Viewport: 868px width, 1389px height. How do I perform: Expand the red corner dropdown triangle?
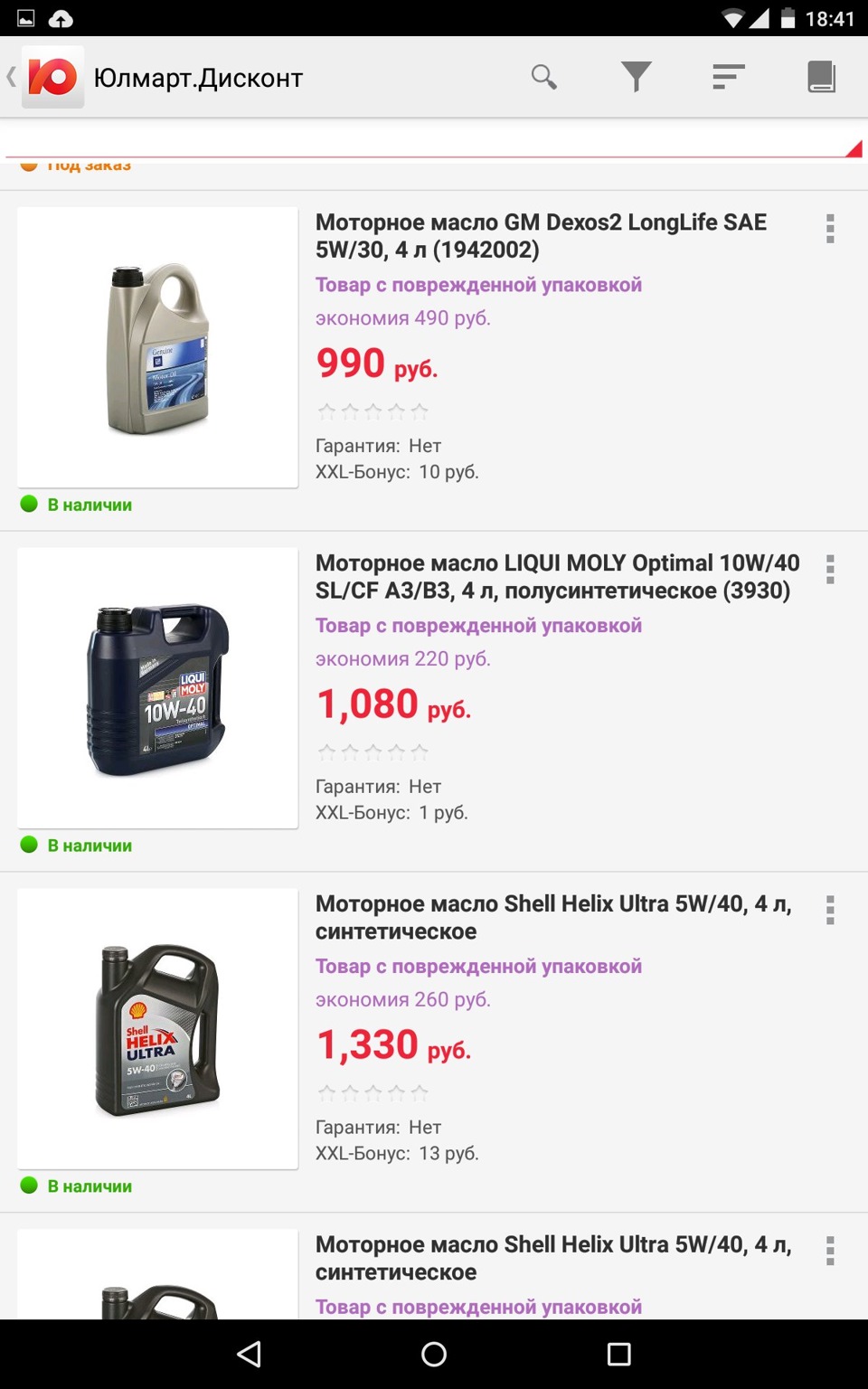854,149
